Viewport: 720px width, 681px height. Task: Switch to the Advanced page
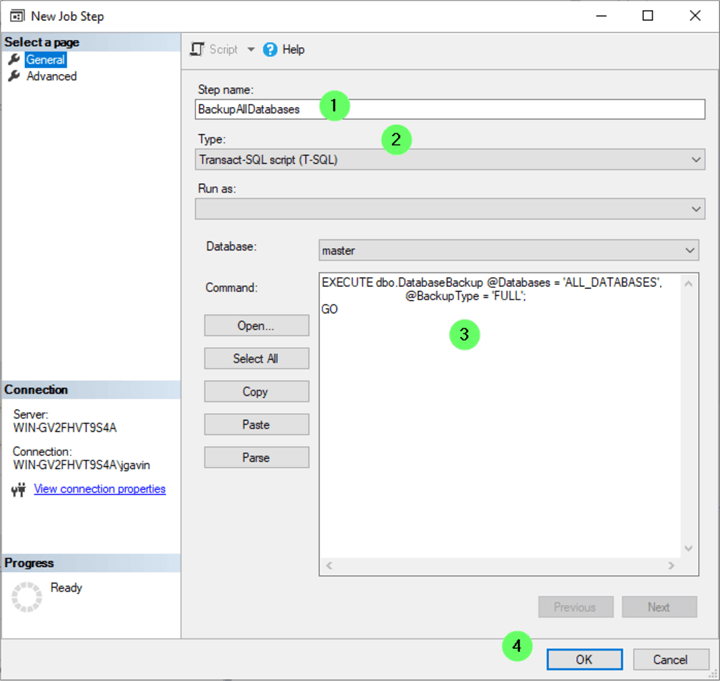51,76
